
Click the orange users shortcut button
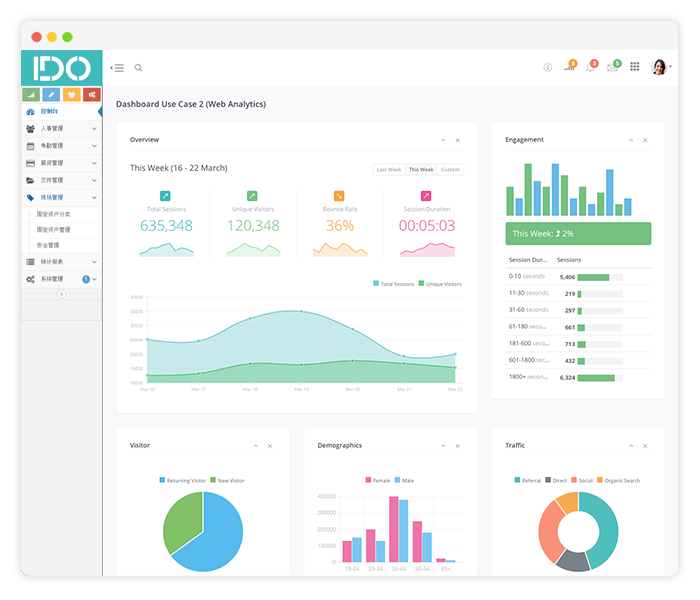71,95
